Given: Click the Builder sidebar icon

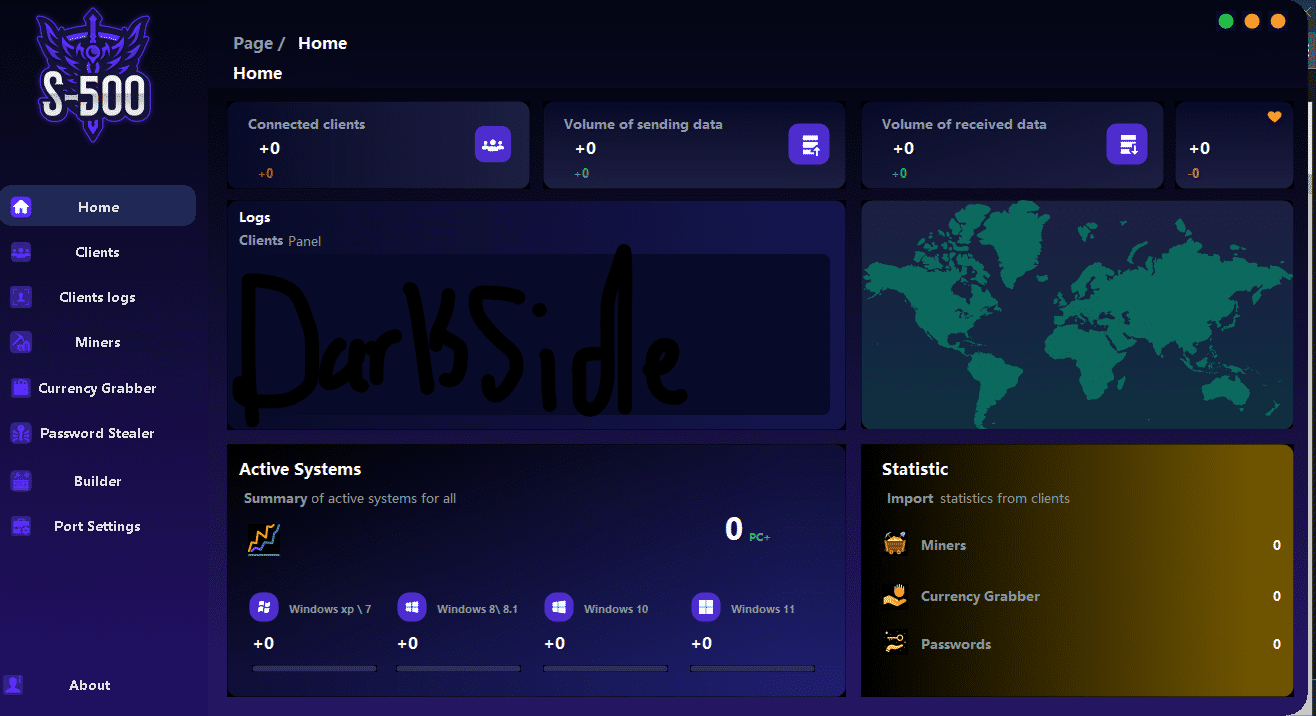Looking at the screenshot, I should 21,481.
